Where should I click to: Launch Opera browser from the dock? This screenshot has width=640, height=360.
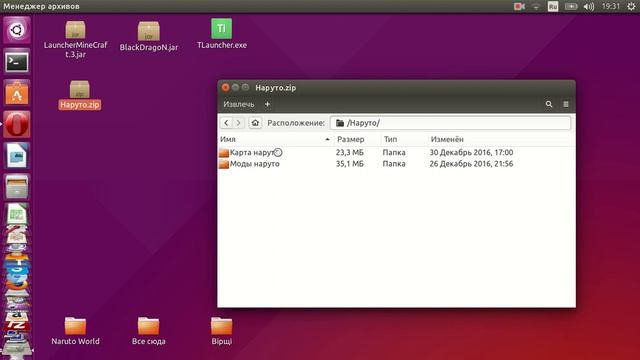(x=17, y=124)
